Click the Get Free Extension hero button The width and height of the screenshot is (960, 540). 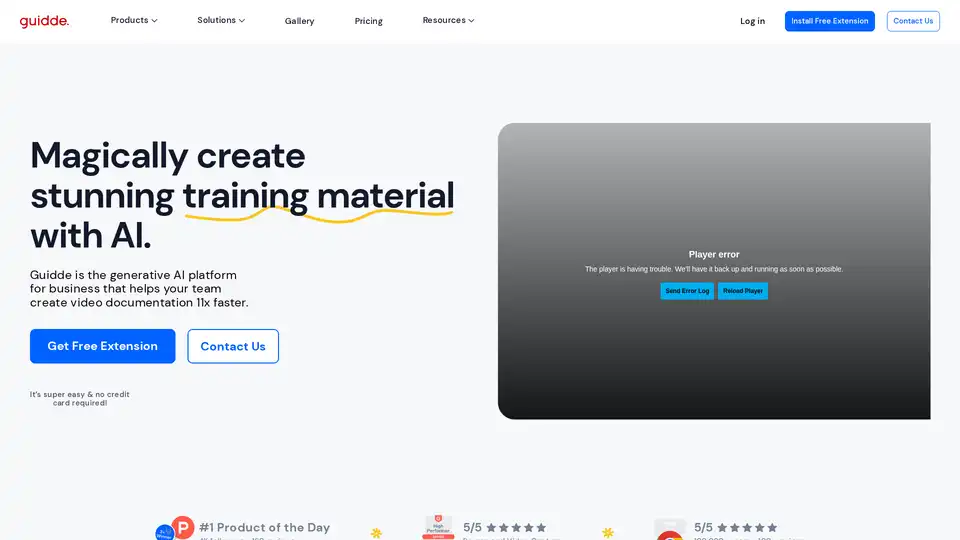(102, 346)
